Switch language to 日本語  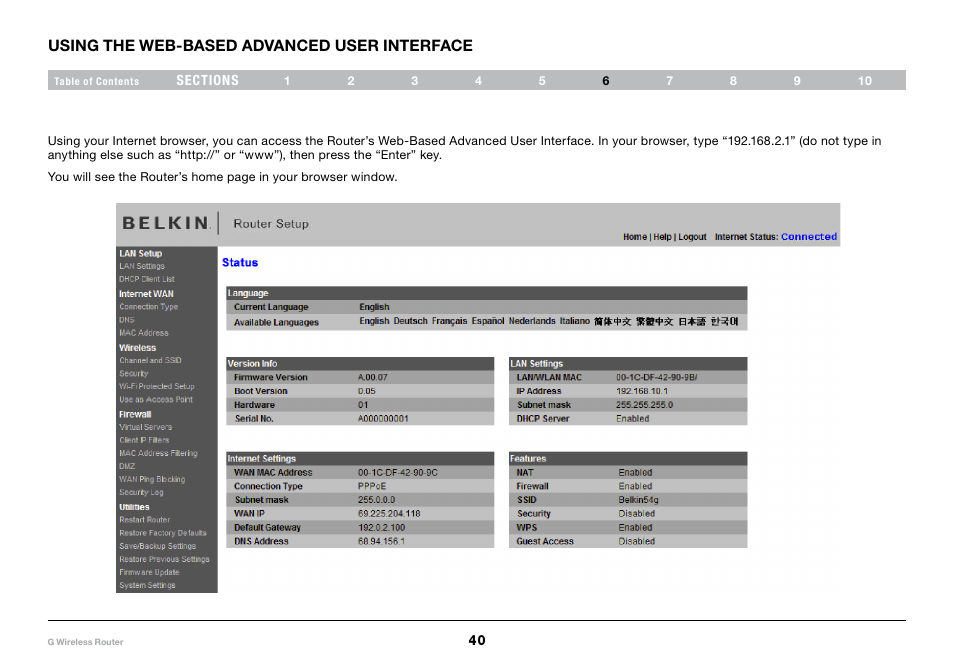coord(692,321)
